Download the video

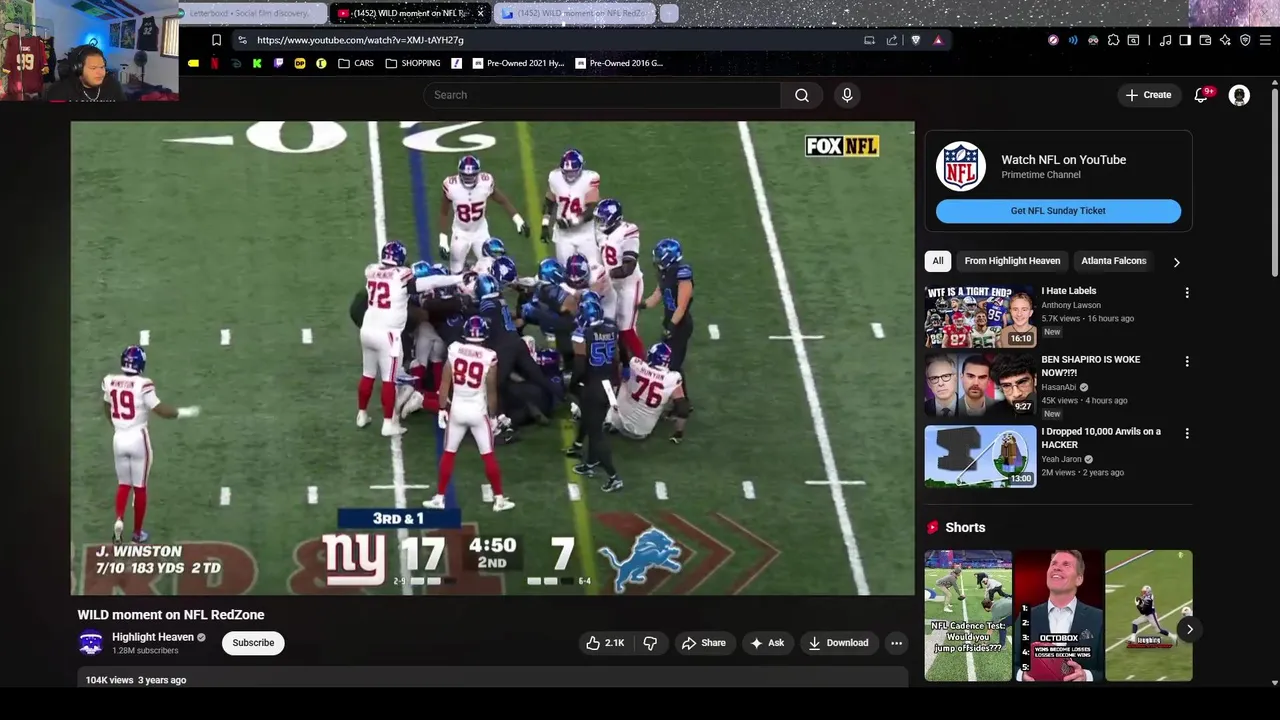click(838, 643)
